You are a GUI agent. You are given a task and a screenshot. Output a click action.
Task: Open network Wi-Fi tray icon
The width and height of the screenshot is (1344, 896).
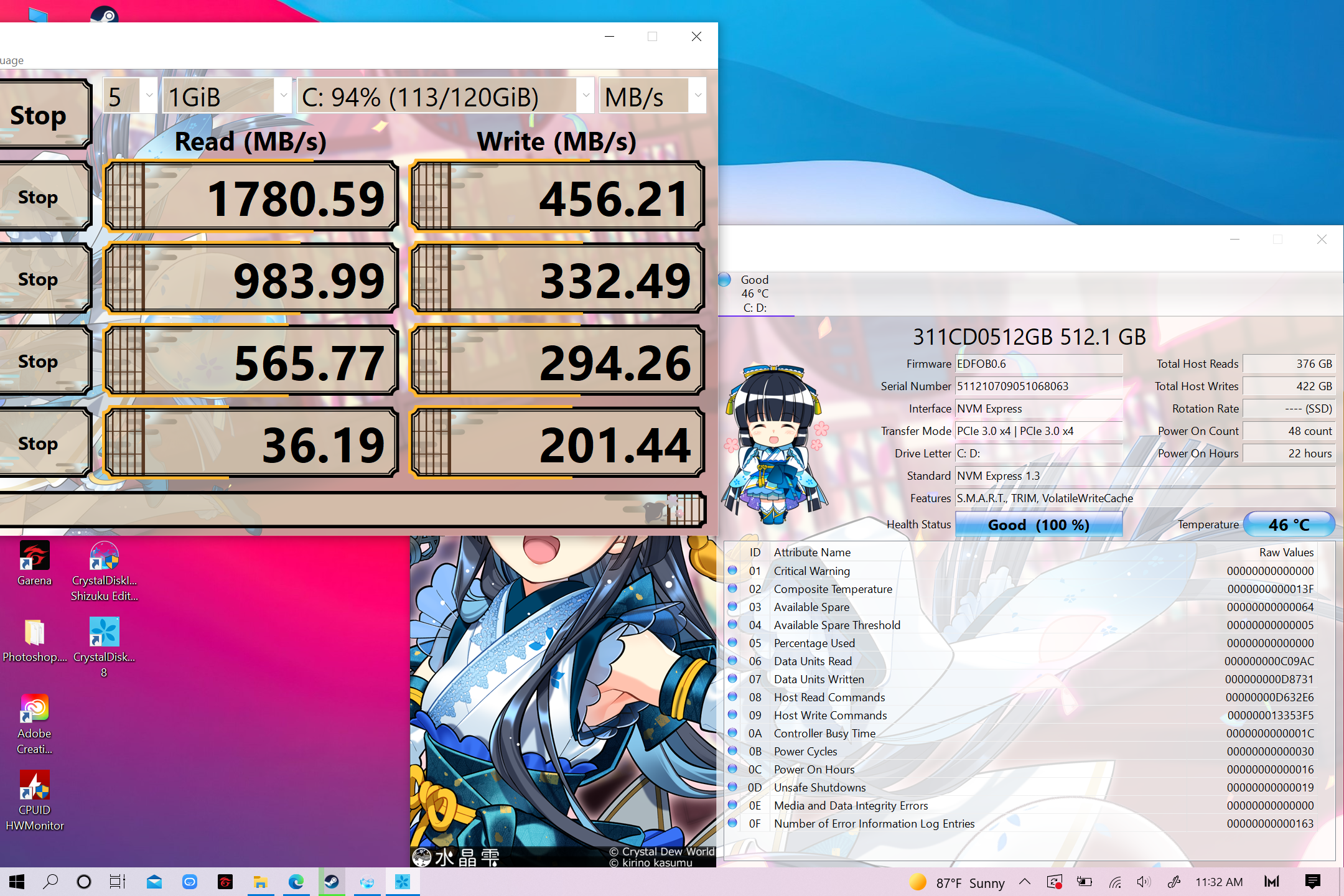pos(1114,882)
